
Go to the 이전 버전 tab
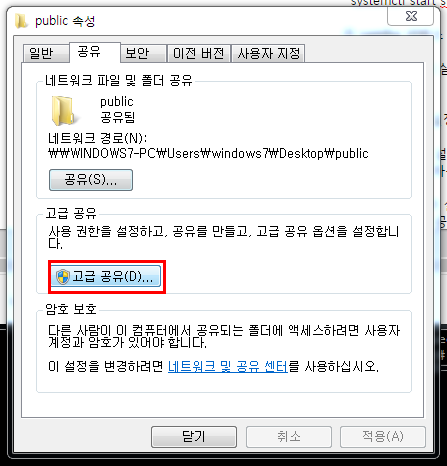pyautogui.click(x=199, y=53)
